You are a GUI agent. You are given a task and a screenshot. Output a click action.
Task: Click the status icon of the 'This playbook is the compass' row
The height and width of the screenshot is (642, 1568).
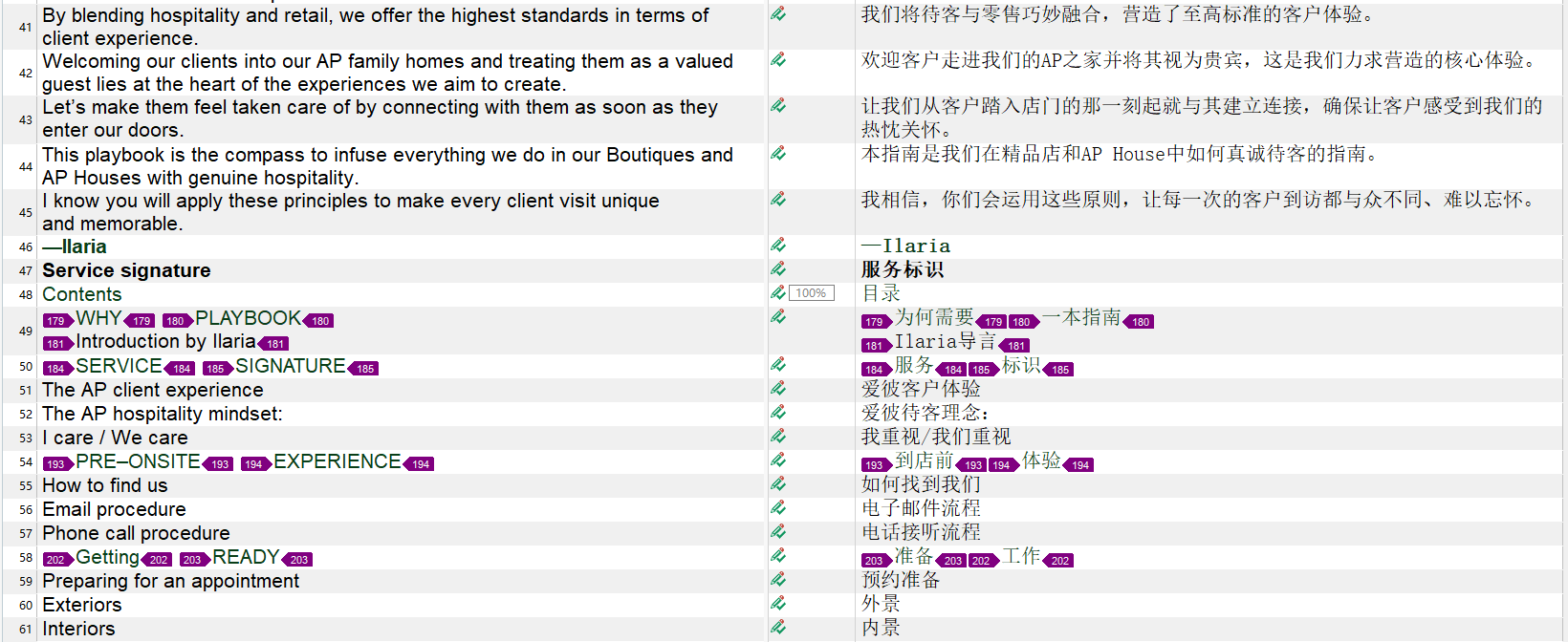(778, 153)
